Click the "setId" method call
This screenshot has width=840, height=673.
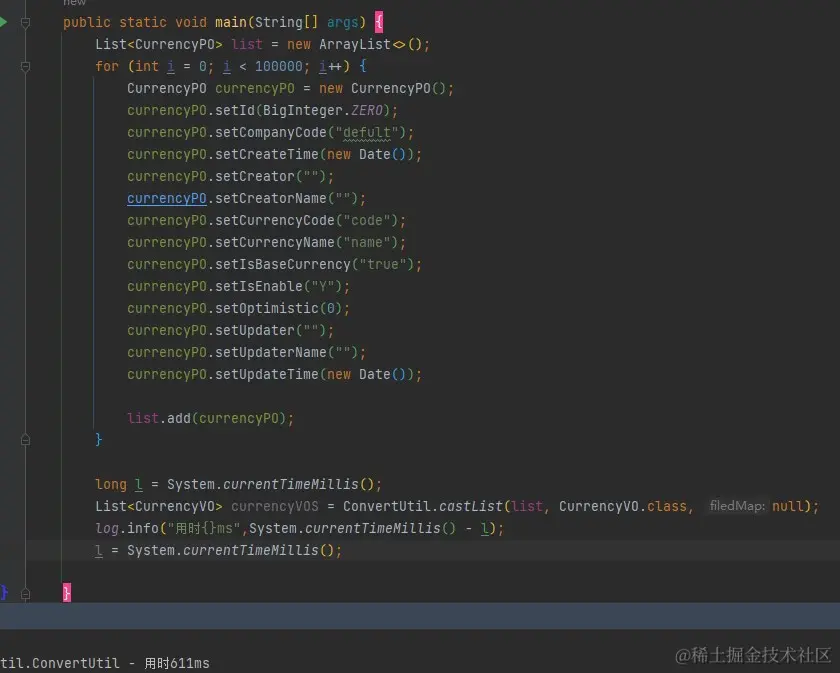tap(235, 110)
